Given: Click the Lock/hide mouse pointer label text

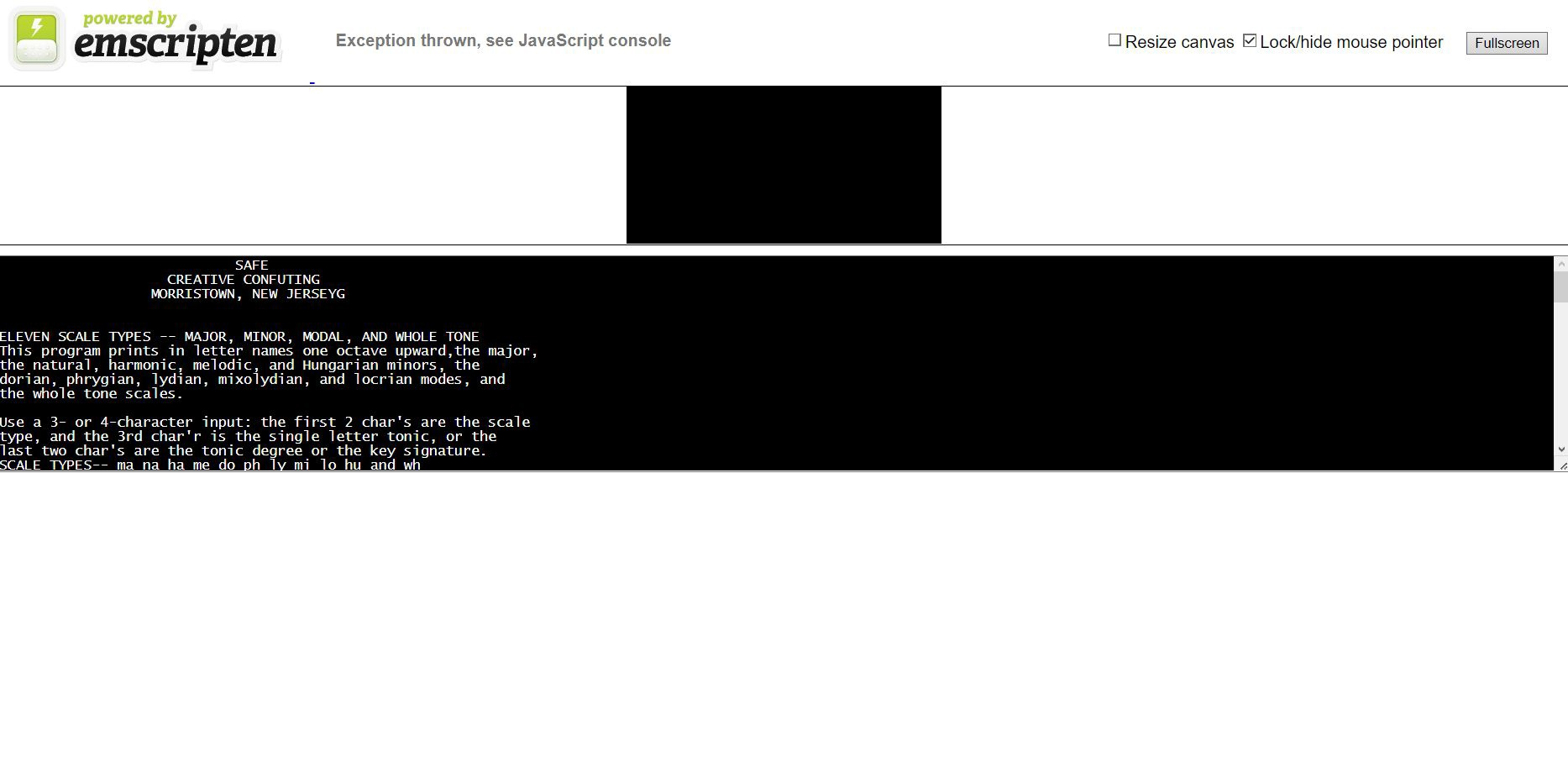Looking at the screenshot, I should (x=1350, y=41).
